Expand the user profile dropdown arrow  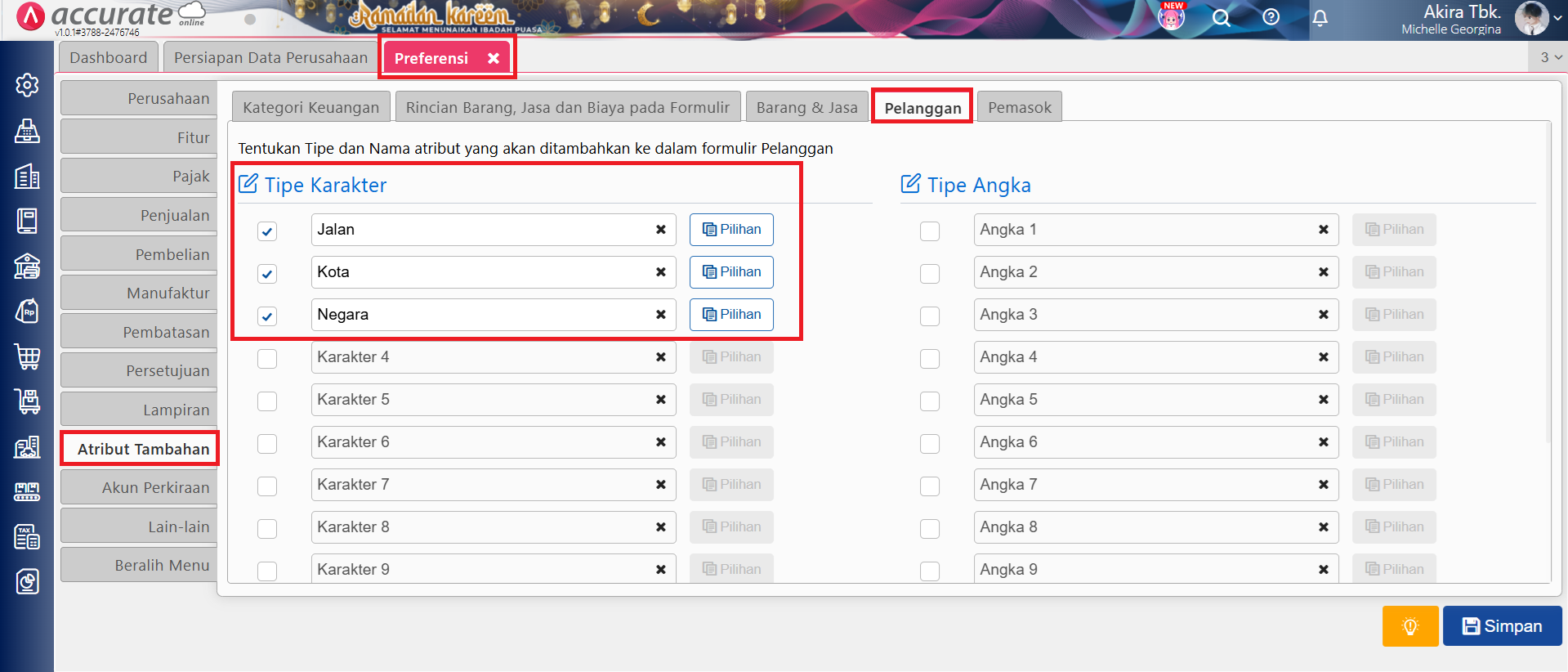click(x=1557, y=18)
